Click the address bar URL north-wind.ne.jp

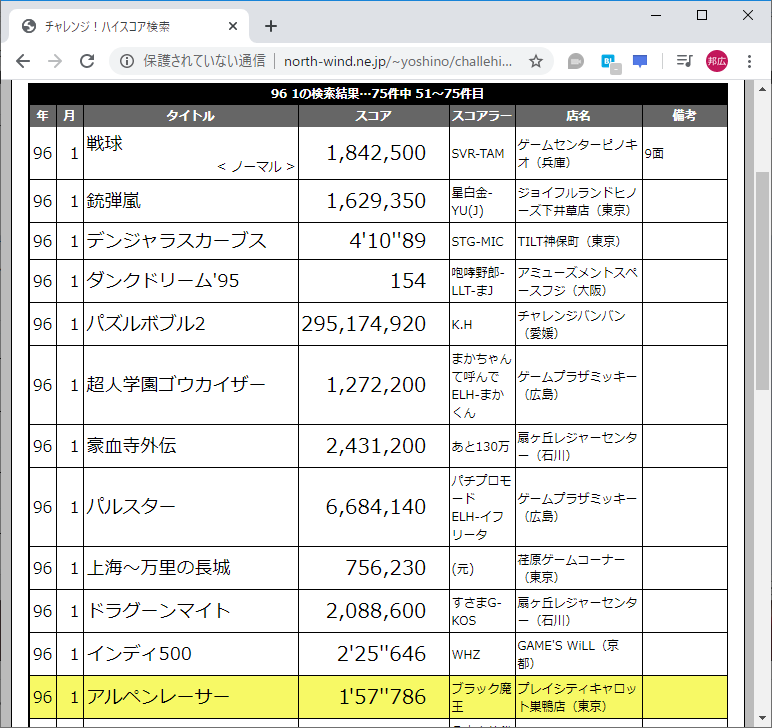point(398,61)
